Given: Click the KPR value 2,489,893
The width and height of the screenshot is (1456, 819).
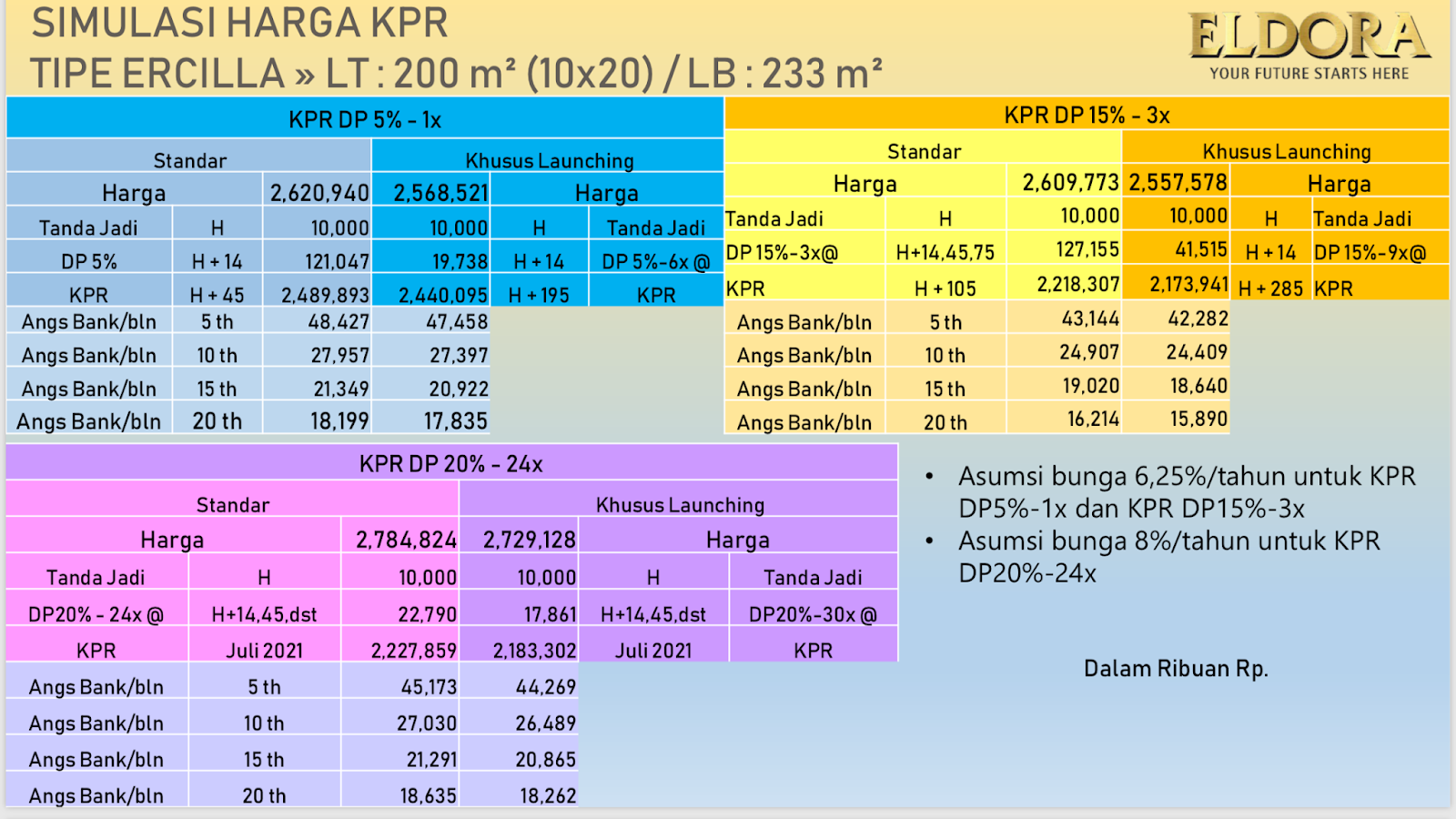Looking at the screenshot, I should coord(325,296).
